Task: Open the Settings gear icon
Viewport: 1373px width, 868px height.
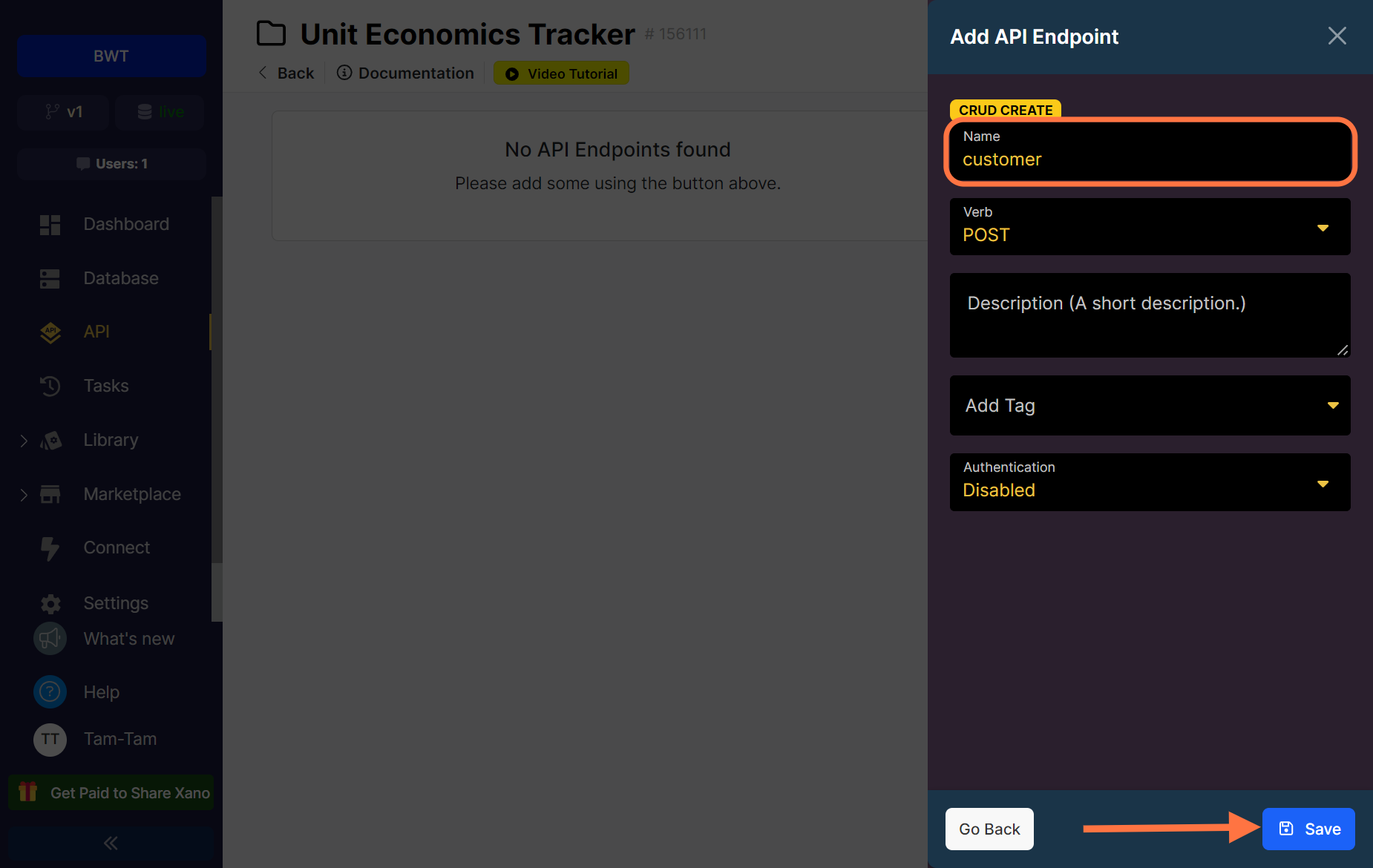Action: pos(50,604)
